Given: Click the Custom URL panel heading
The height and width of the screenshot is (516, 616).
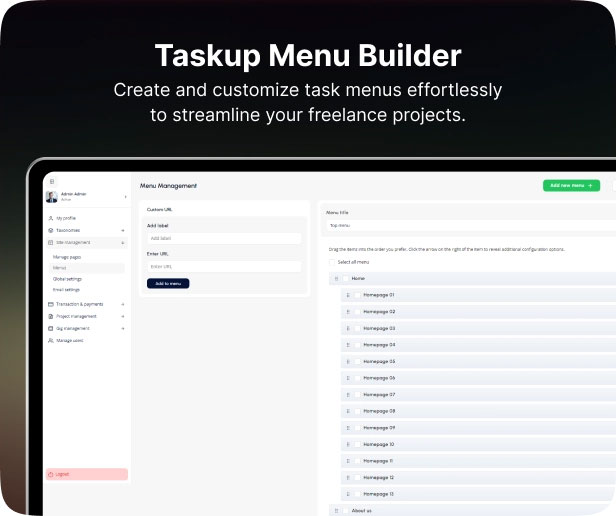Looking at the screenshot, I should pos(160,210).
